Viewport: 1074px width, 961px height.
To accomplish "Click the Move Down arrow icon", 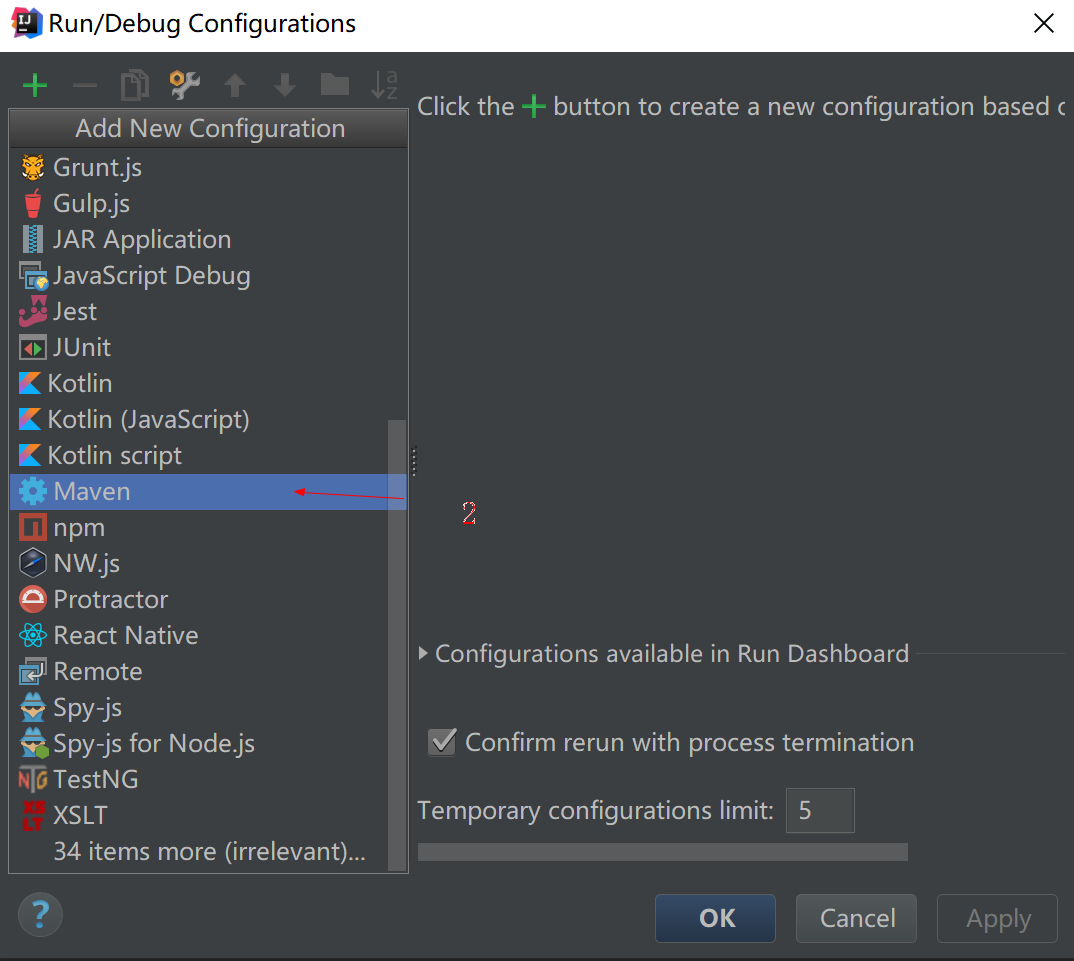I will click(285, 86).
